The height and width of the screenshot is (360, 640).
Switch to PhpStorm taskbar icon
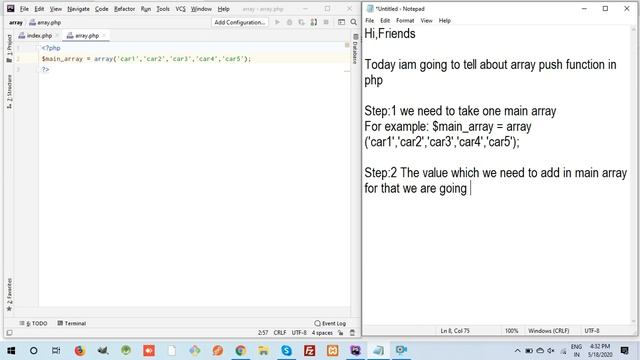coord(355,350)
